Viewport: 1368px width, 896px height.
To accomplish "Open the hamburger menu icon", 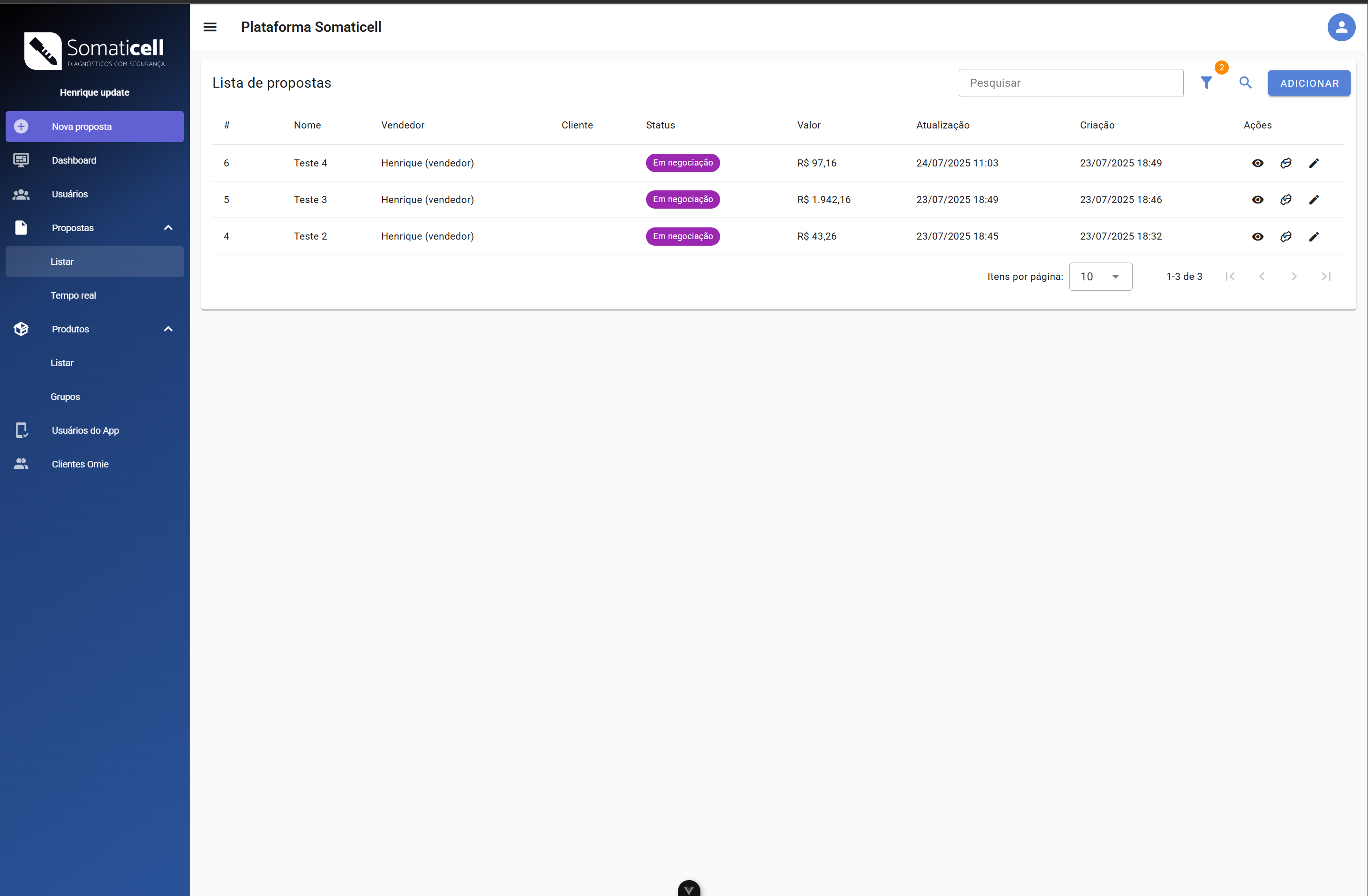I will point(210,27).
